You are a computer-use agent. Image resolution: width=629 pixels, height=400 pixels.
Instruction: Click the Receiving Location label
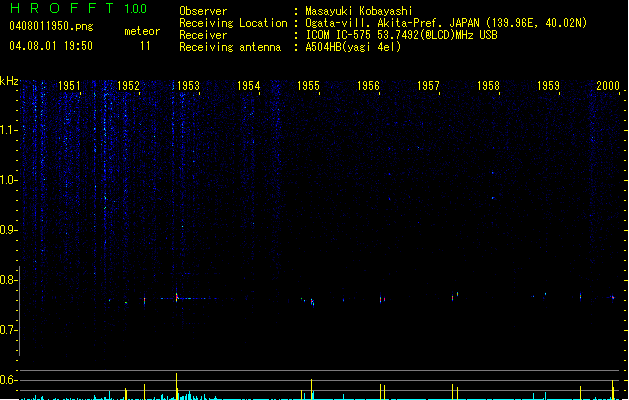233,23
